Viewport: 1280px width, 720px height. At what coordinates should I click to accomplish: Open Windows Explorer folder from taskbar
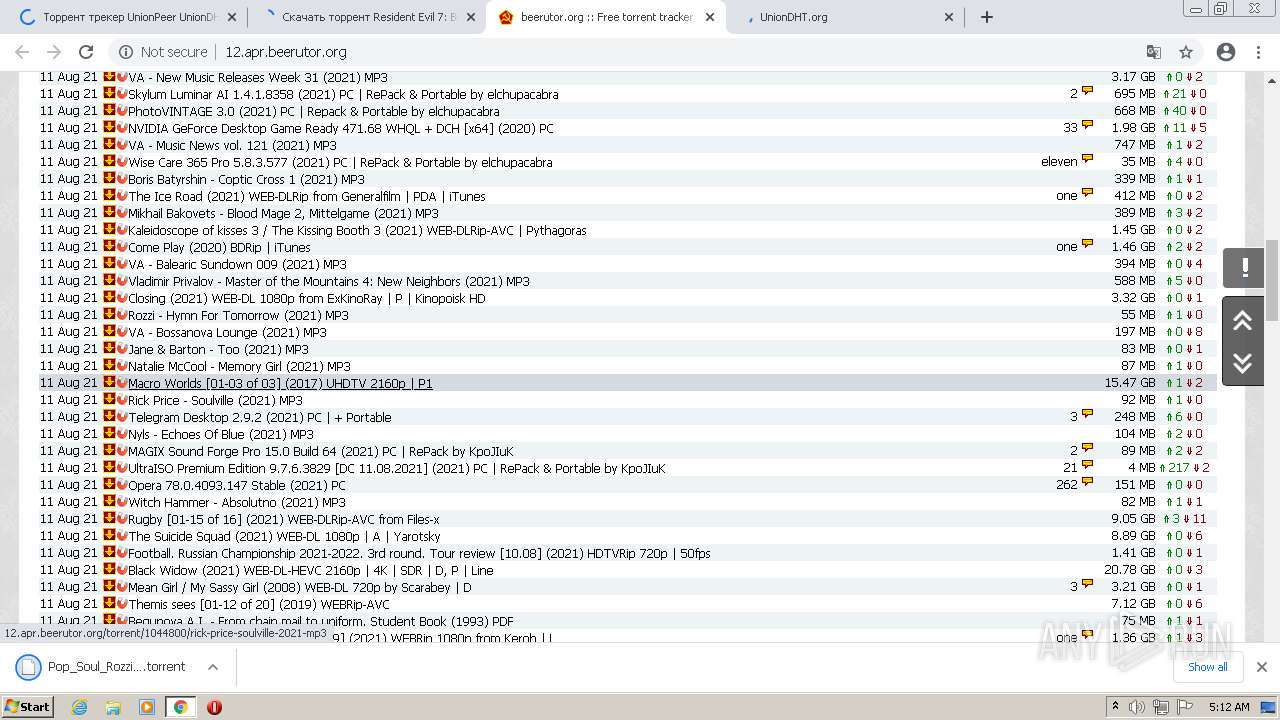tap(113, 707)
